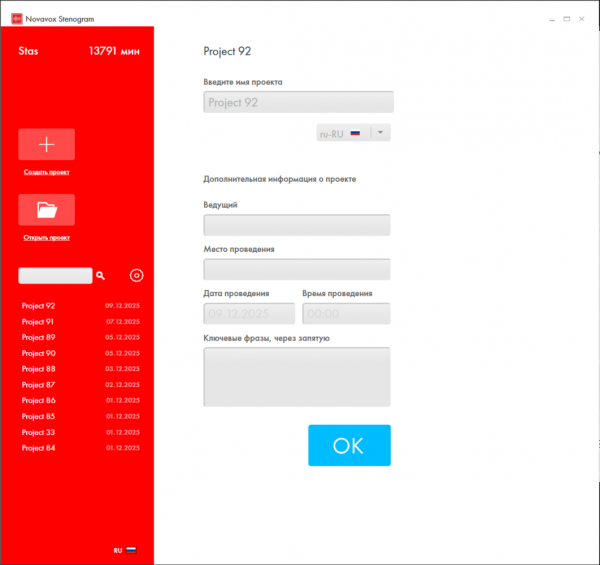The height and width of the screenshot is (565, 600).
Task: Click the project name input field
Action: [298, 102]
